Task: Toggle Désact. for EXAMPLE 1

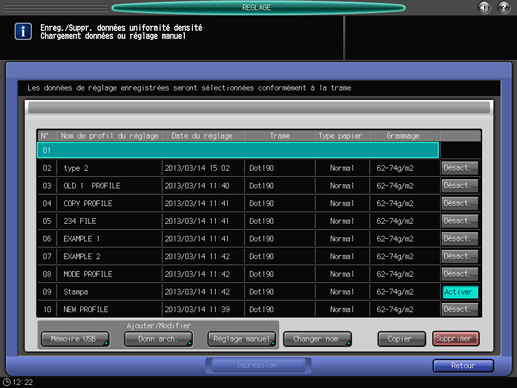Action: click(460, 239)
